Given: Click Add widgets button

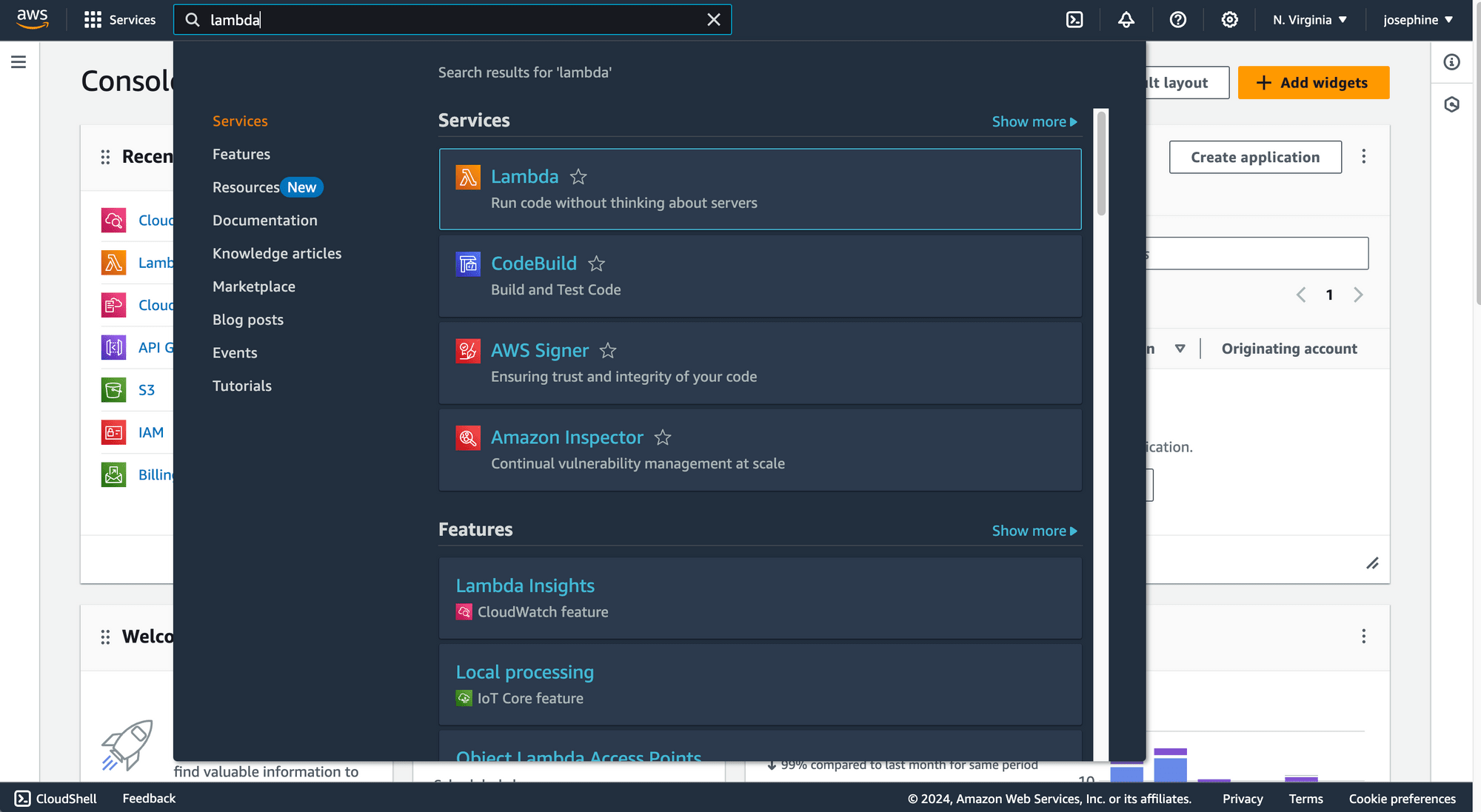Looking at the screenshot, I should 1313,81.
